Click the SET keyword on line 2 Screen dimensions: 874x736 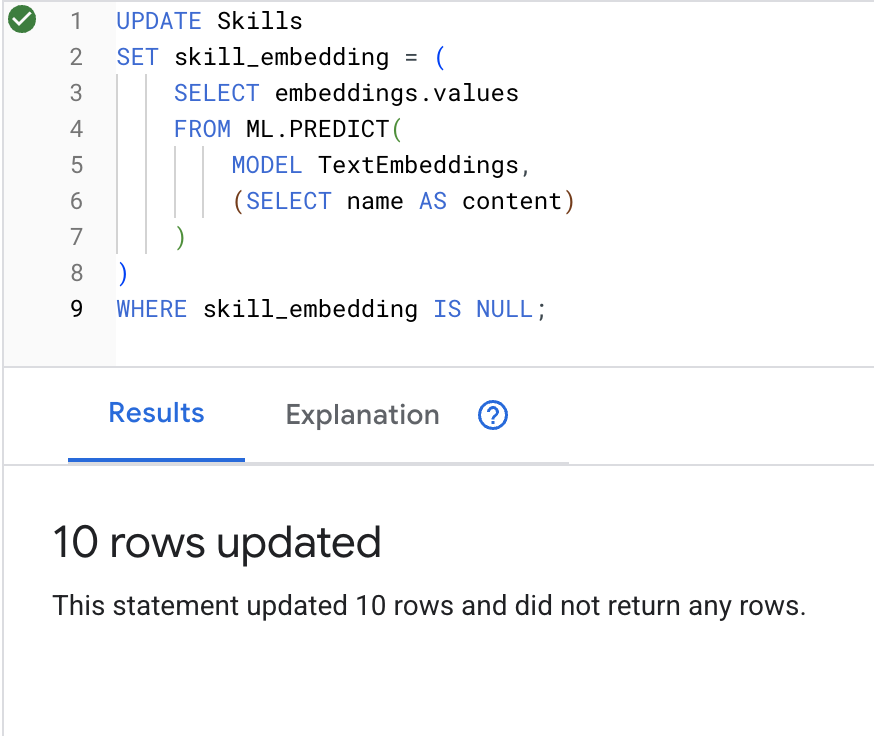(x=137, y=57)
